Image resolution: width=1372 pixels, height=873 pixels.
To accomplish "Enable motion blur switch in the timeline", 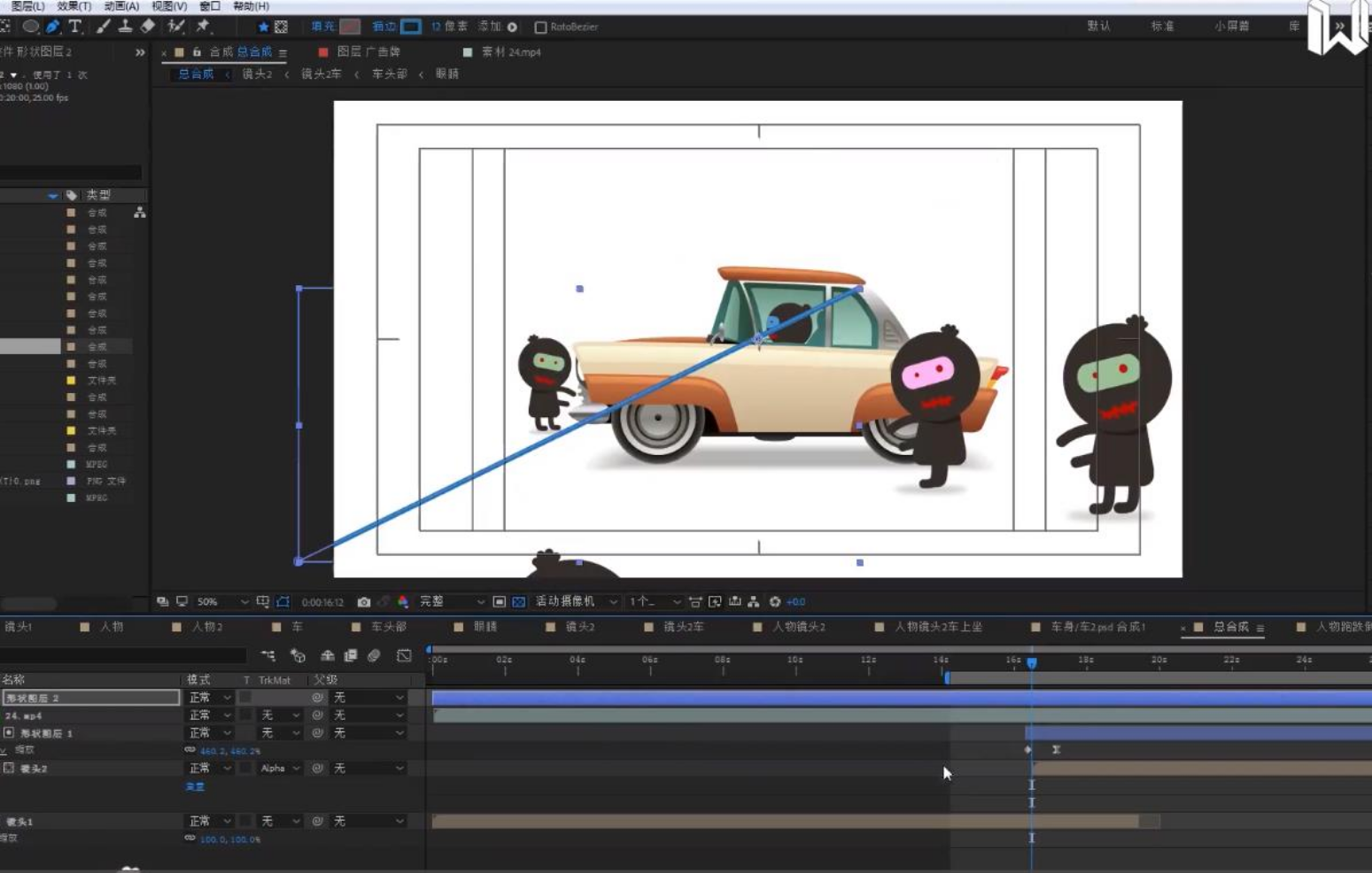I will point(374,656).
